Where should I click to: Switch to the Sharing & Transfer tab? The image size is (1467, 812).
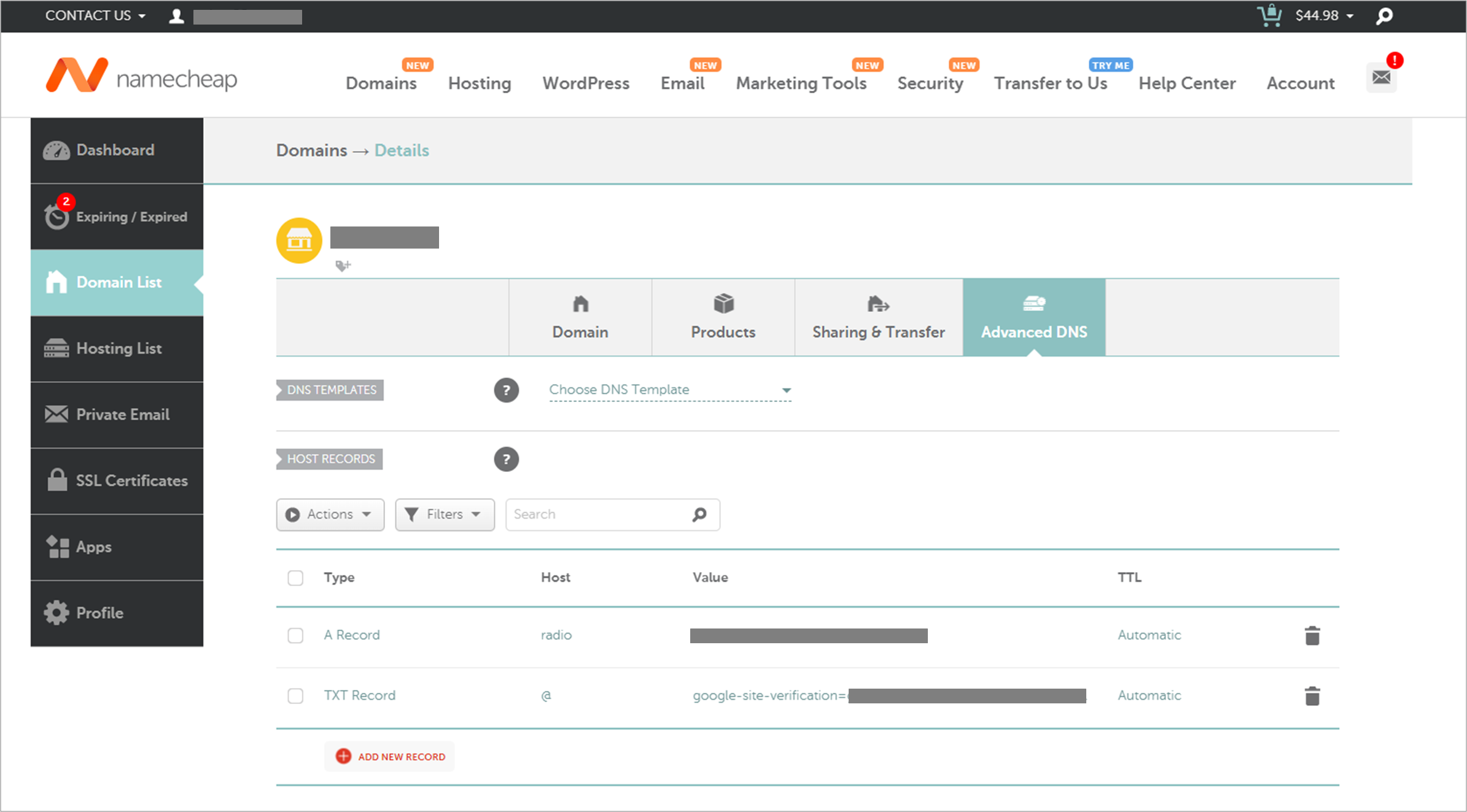tap(878, 317)
